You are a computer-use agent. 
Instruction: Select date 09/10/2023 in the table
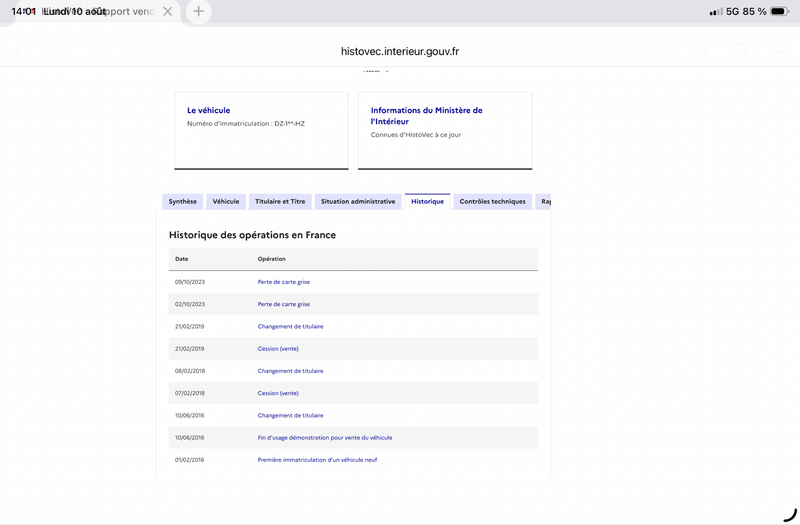(x=190, y=282)
